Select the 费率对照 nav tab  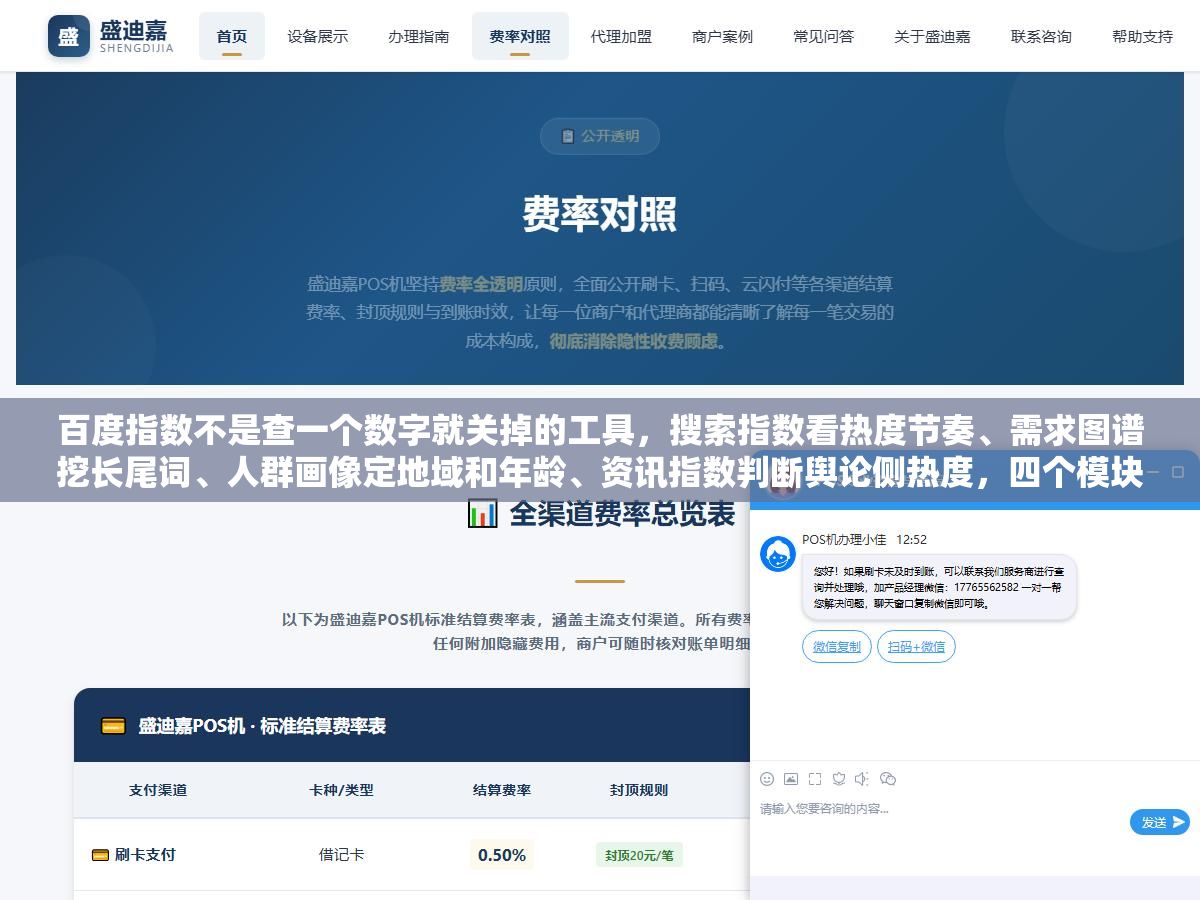(520, 36)
